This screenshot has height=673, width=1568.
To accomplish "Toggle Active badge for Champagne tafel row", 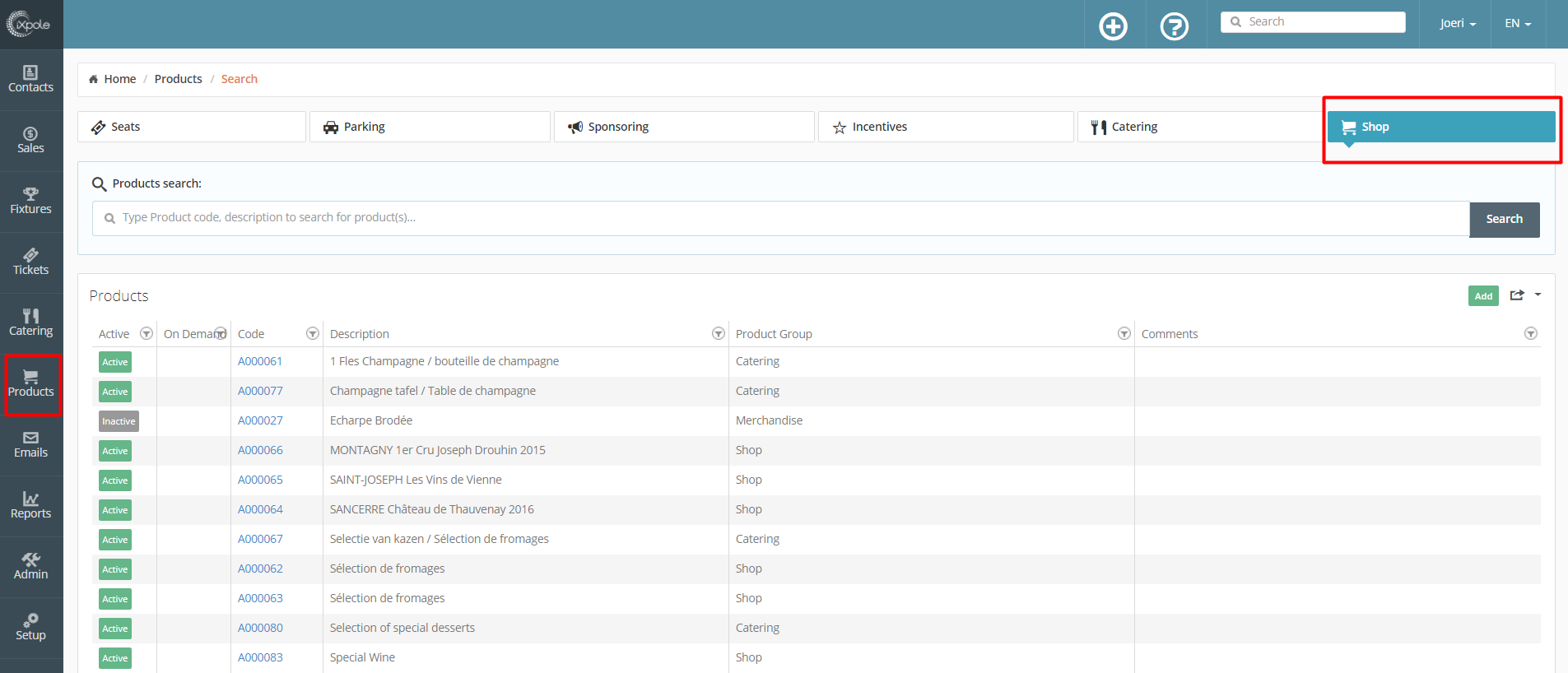I will point(115,392).
